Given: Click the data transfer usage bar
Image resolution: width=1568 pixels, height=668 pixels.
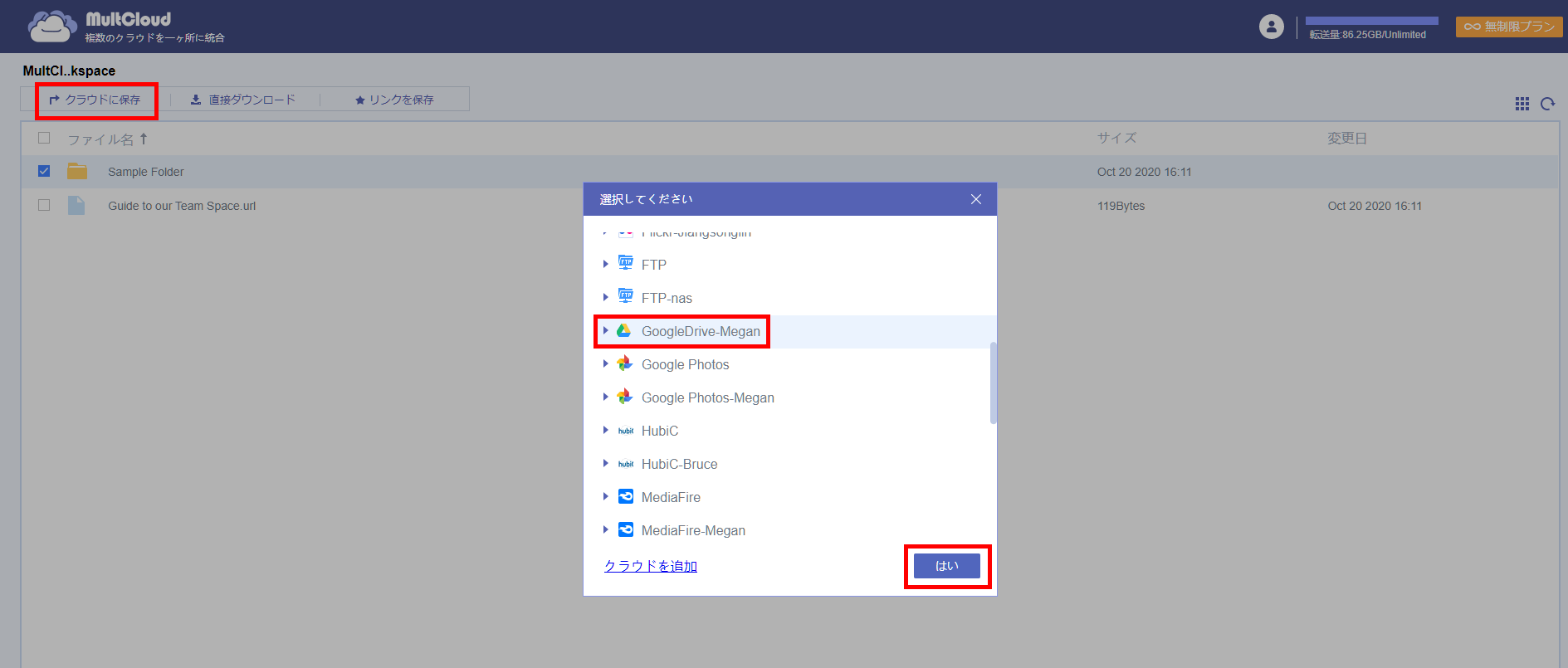Looking at the screenshot, I should (x=1371, y=21).
